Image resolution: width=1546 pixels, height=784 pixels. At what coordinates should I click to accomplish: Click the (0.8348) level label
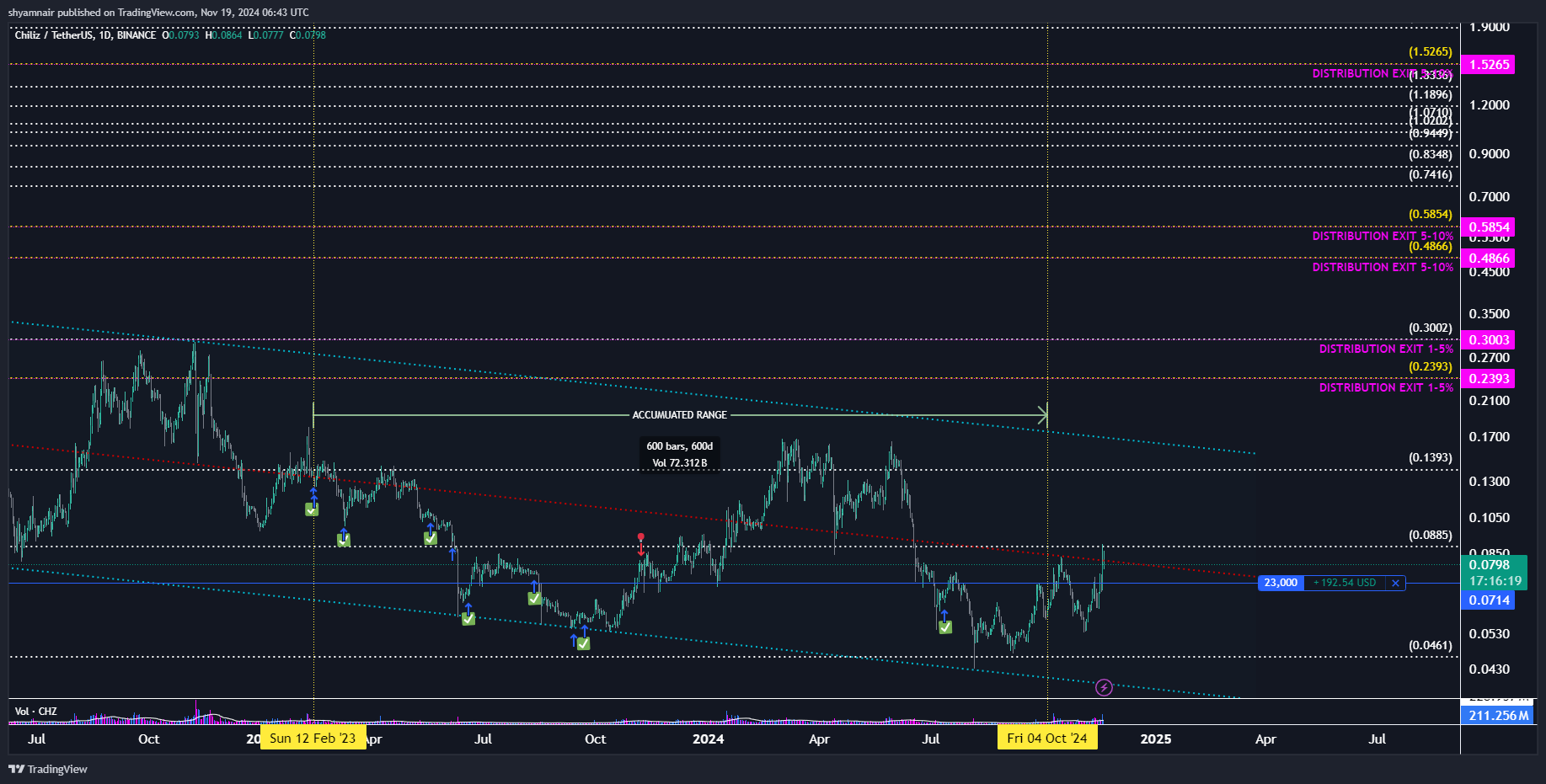click(x=1431, y=155)
